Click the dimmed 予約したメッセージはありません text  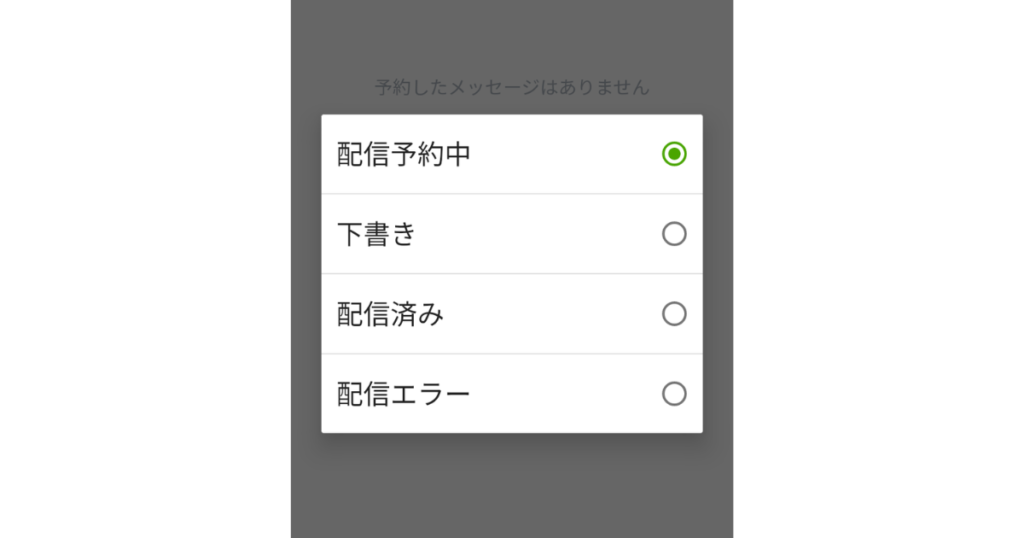coord(513,87)
